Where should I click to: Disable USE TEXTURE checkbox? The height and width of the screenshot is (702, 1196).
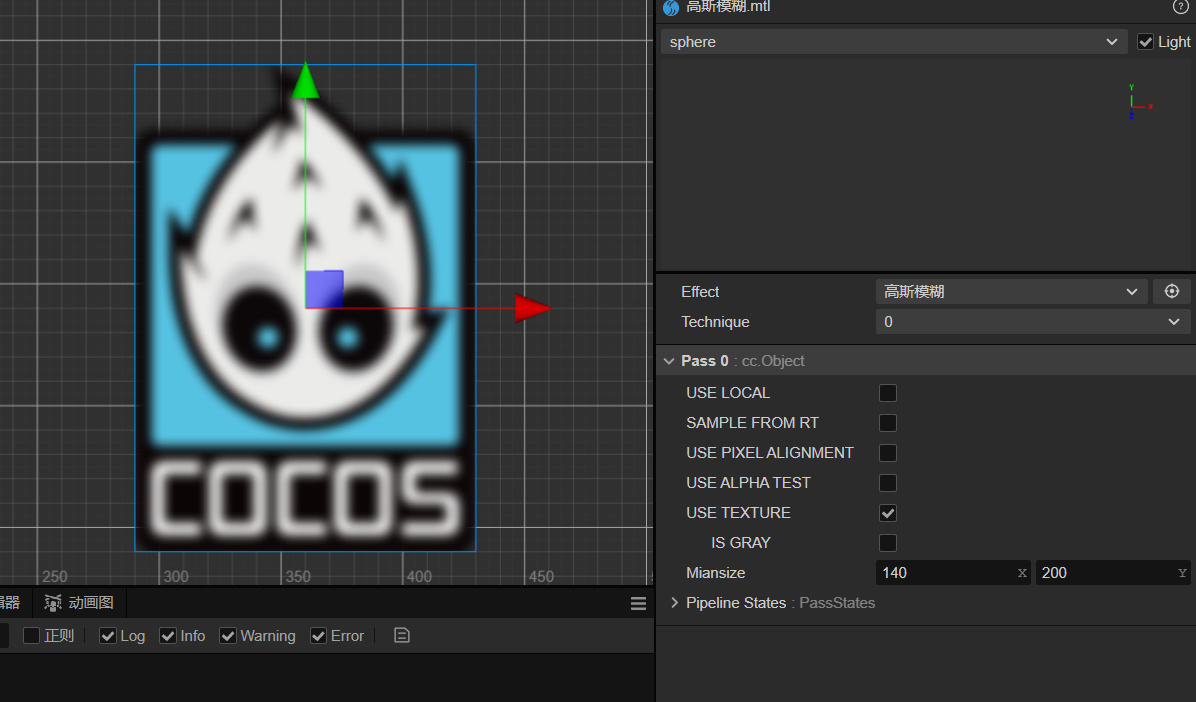tap(888, 513)
